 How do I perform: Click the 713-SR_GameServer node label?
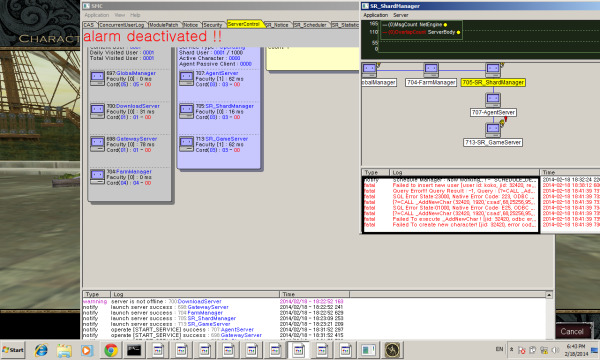click(493, 142)
